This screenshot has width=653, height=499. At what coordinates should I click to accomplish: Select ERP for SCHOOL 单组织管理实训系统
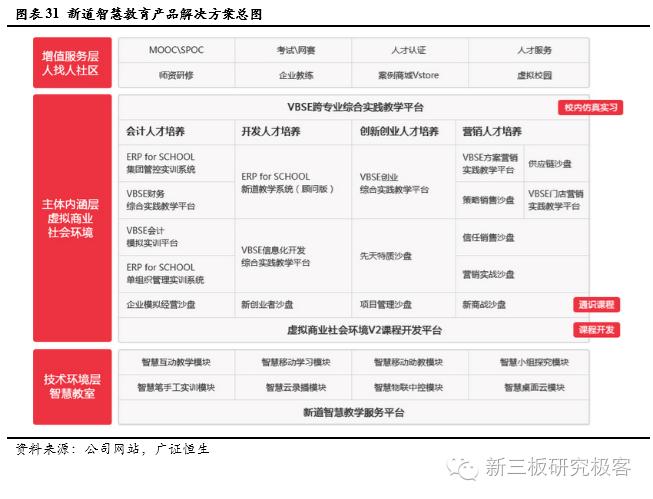click(x=177, y=273)
